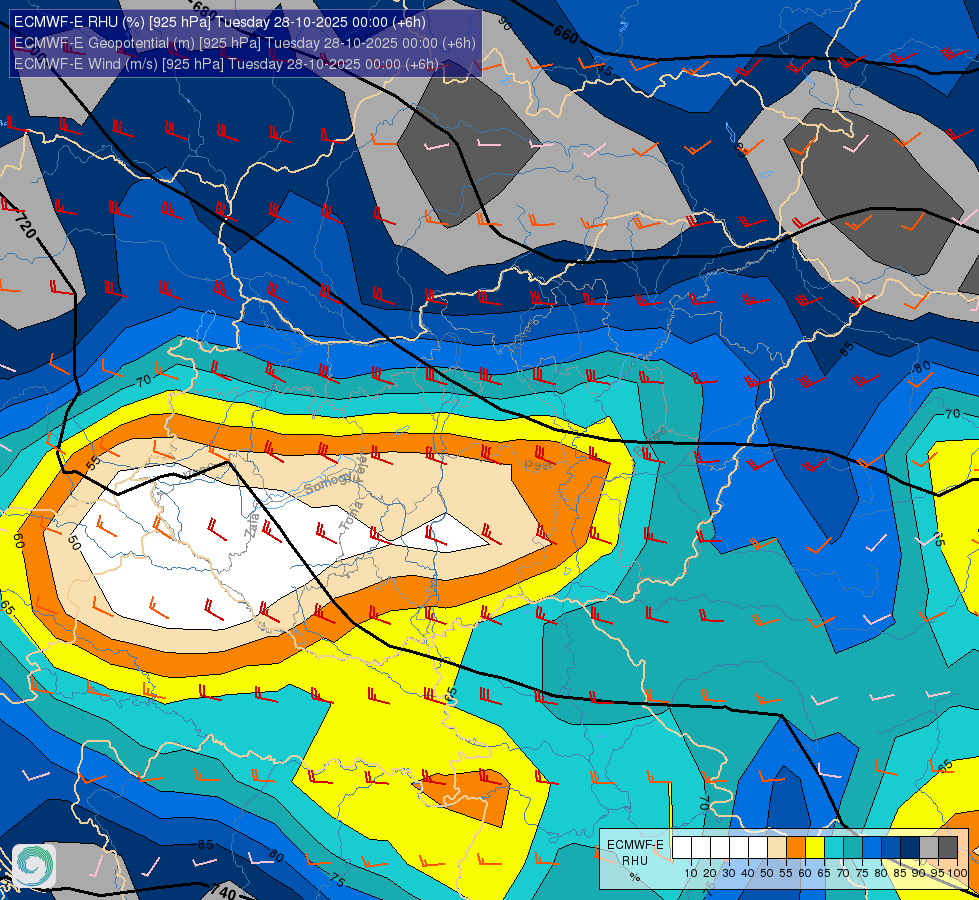
Task: Pick the light gray 90-95 legend swatch
Action: click(929, 848)
